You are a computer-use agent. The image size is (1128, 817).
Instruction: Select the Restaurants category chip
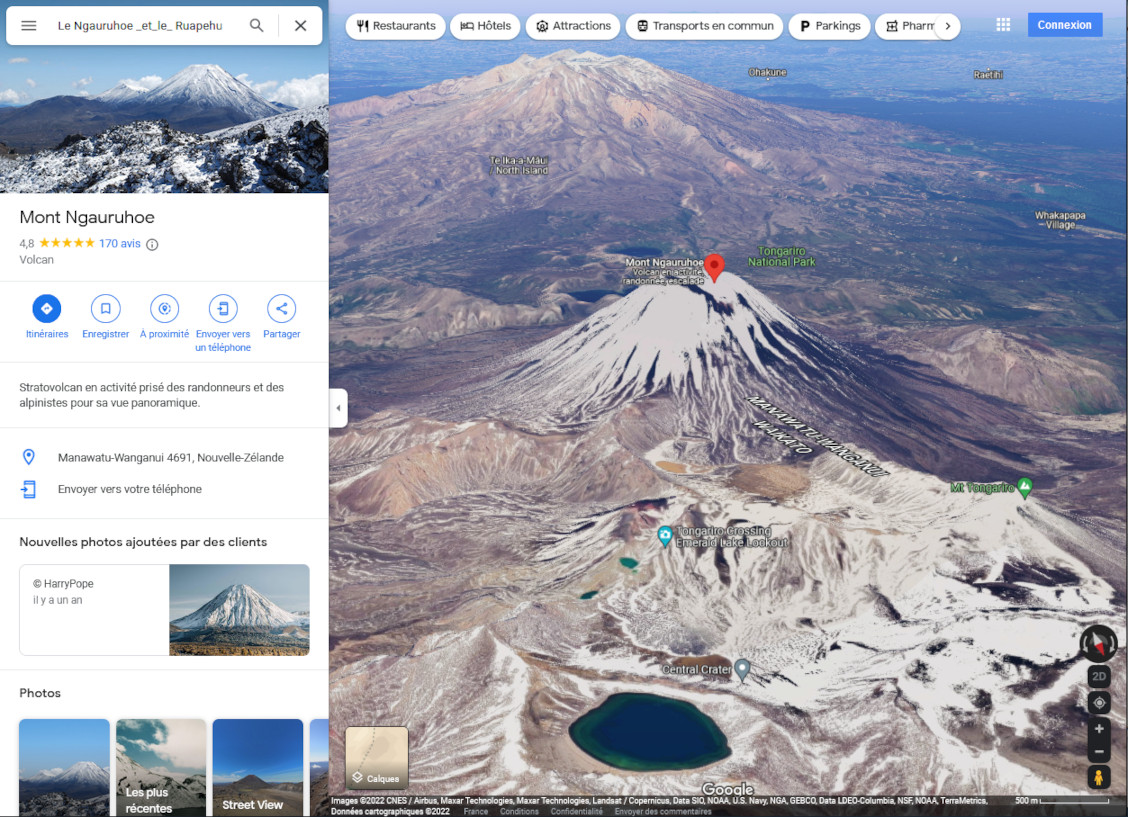(397, 26)
